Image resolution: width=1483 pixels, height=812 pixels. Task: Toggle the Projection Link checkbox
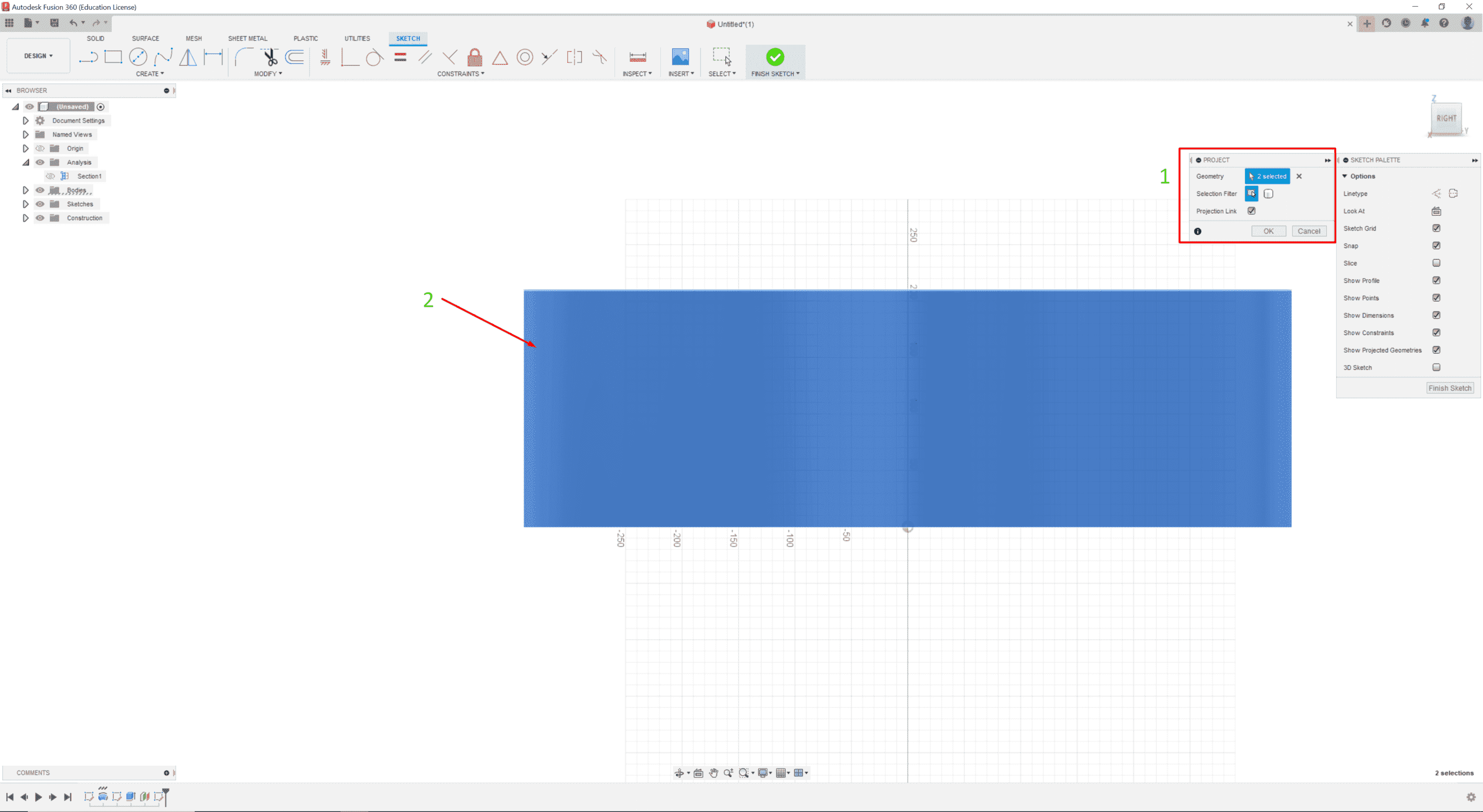(x=1252, y=211)
